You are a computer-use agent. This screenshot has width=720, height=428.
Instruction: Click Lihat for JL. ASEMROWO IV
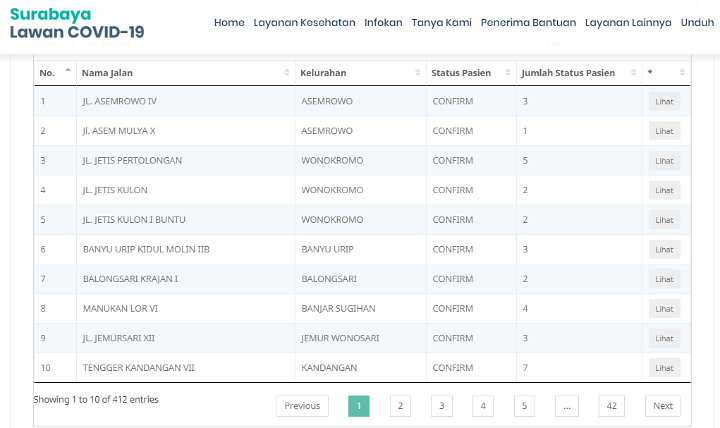pyautogui.click(x=664, y=101)
